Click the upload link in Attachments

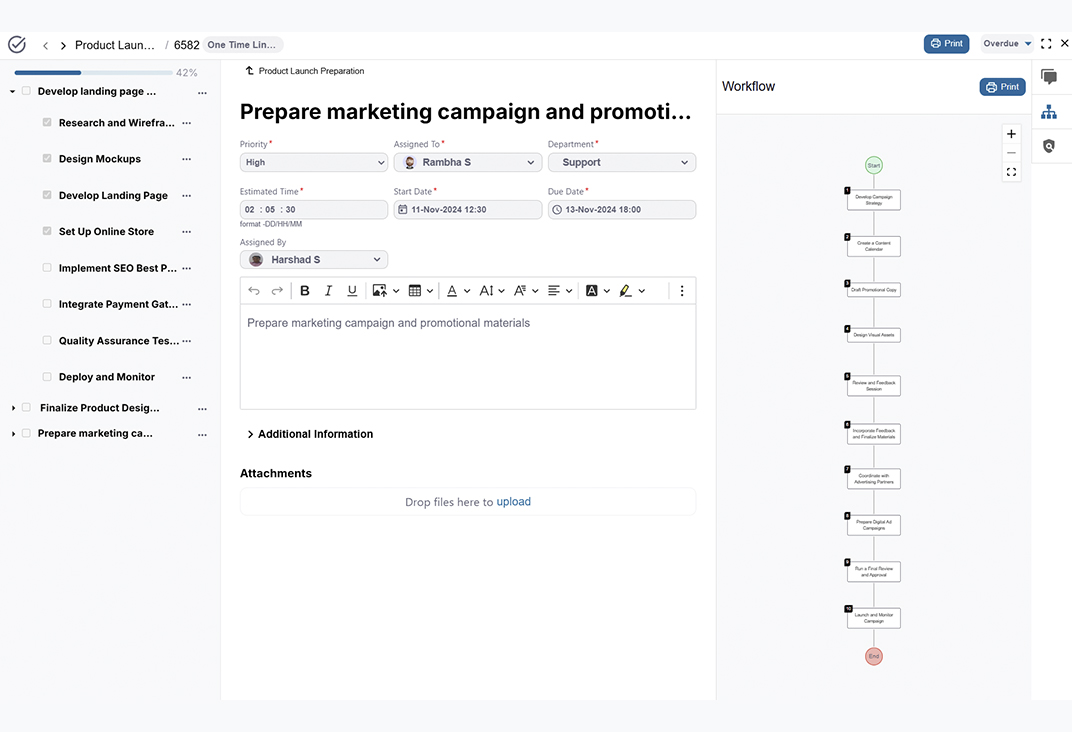(x=513, y=502)
